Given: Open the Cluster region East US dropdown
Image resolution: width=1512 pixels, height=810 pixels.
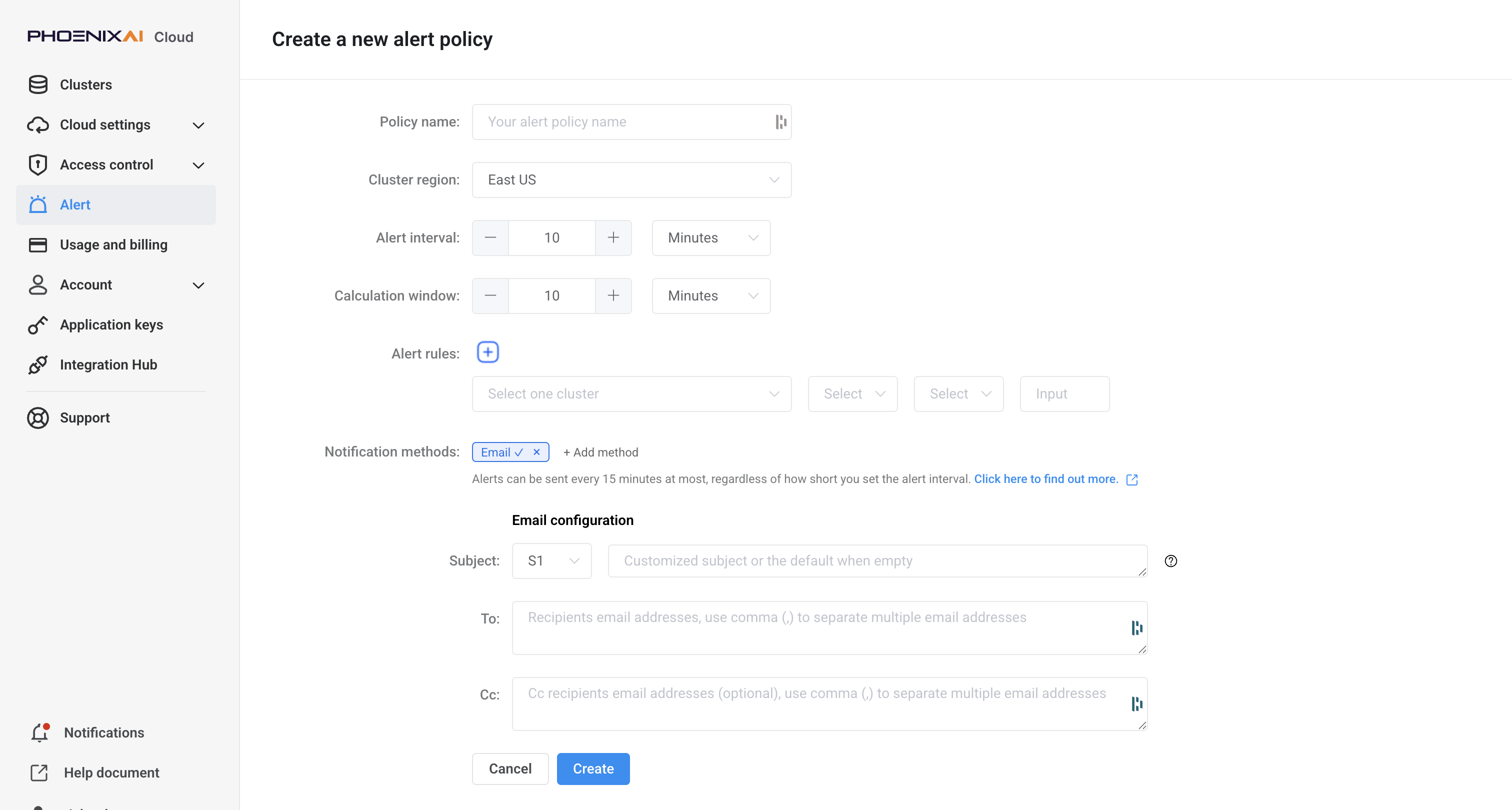Looking at the screenshot, I should pos(631,179).
